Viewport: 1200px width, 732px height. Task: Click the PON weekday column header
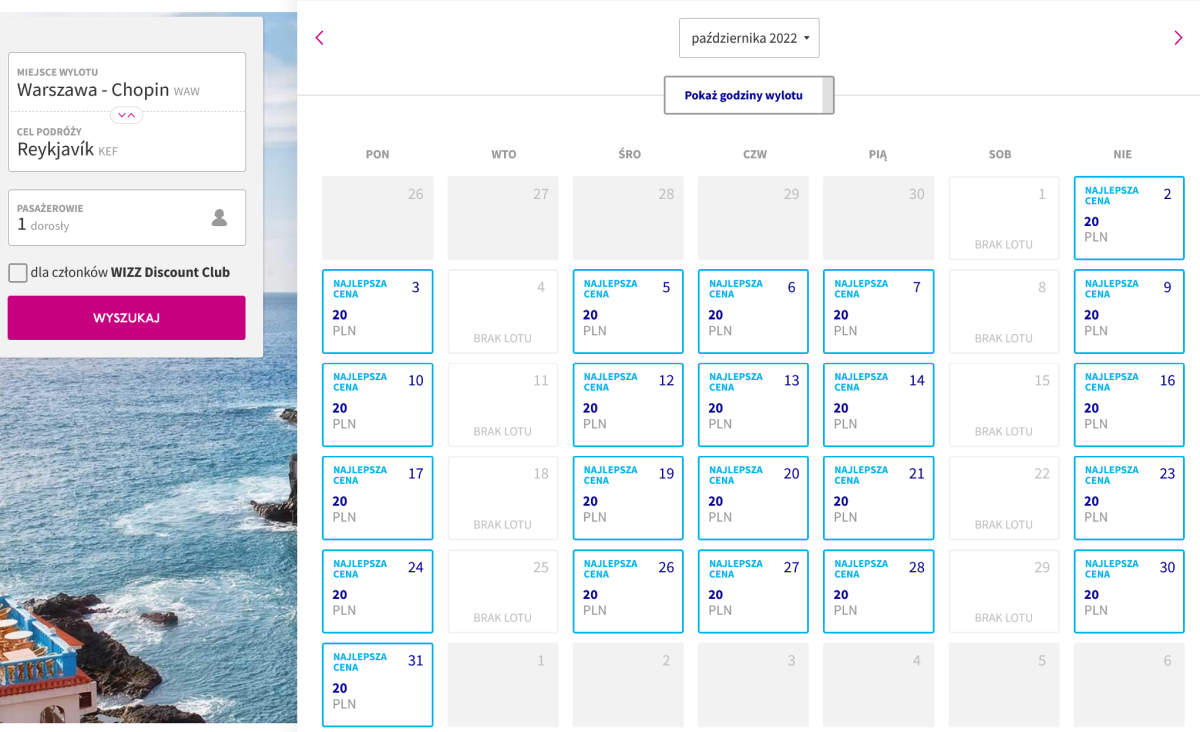(x=378, y=154)
